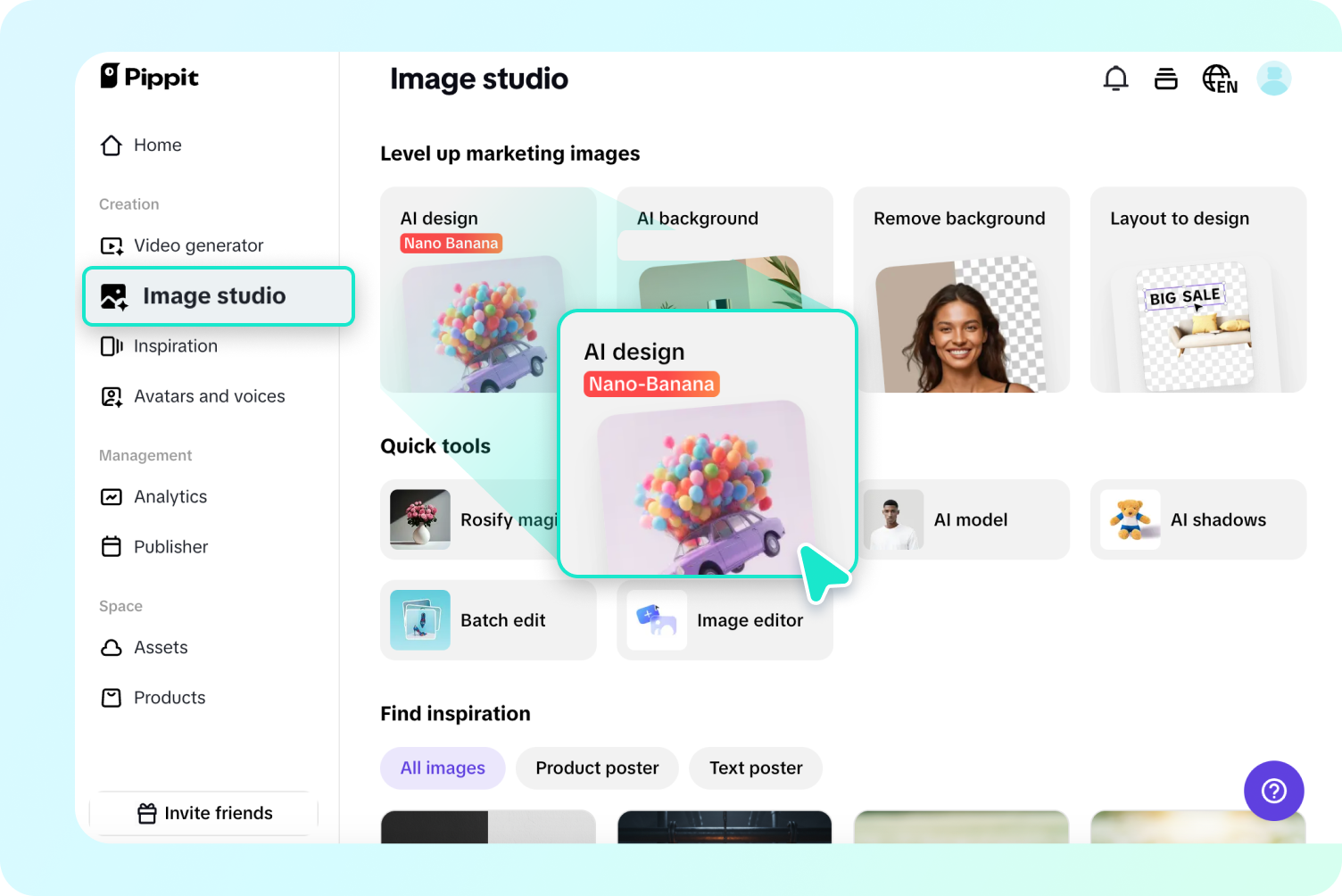Screen dimensions: 1342x896
Task: Open Inspiration from the Creation section
Action: click(x=175, y=346)
